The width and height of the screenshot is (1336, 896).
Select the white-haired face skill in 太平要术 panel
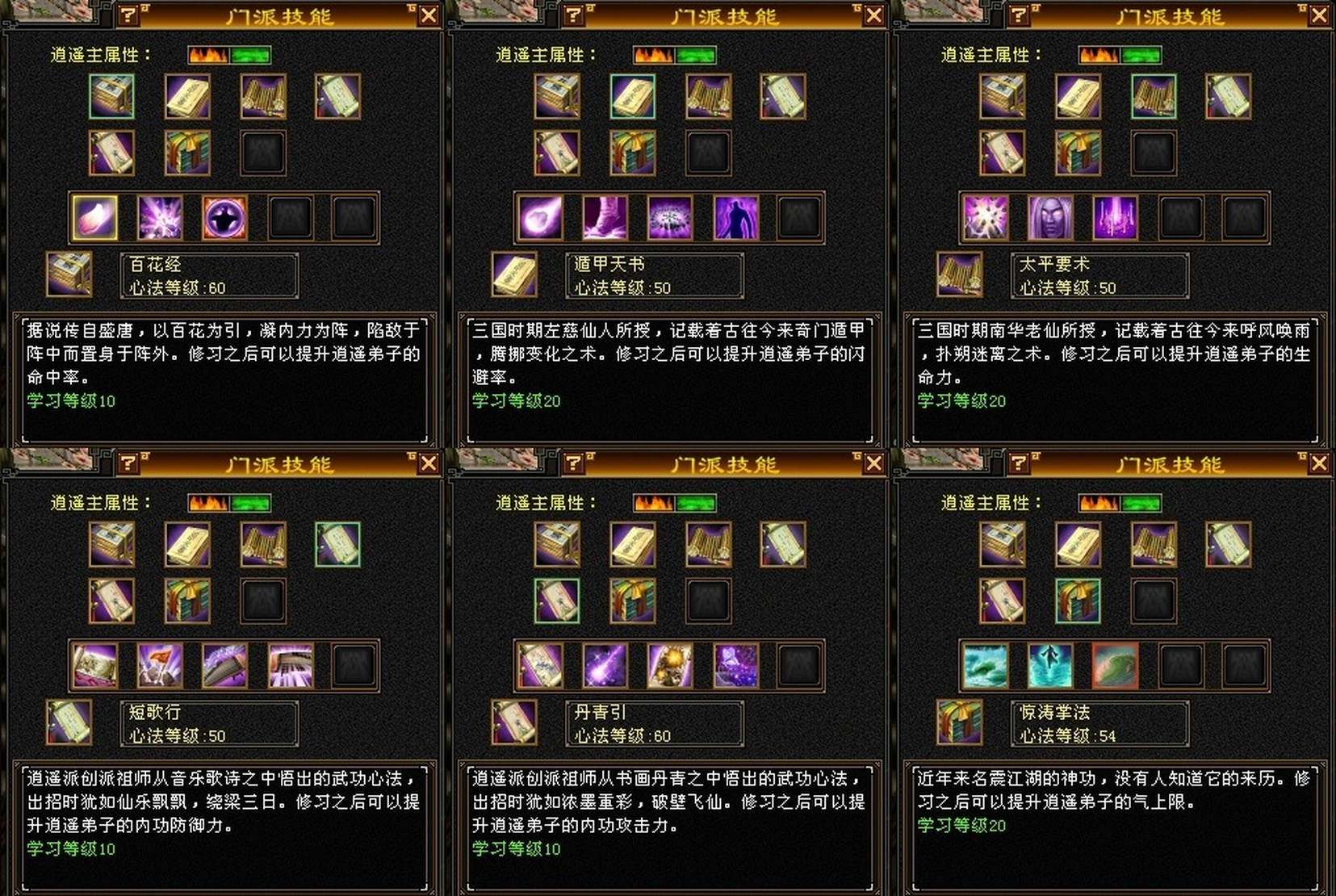pyautogui.click(x=1051, y=218)
